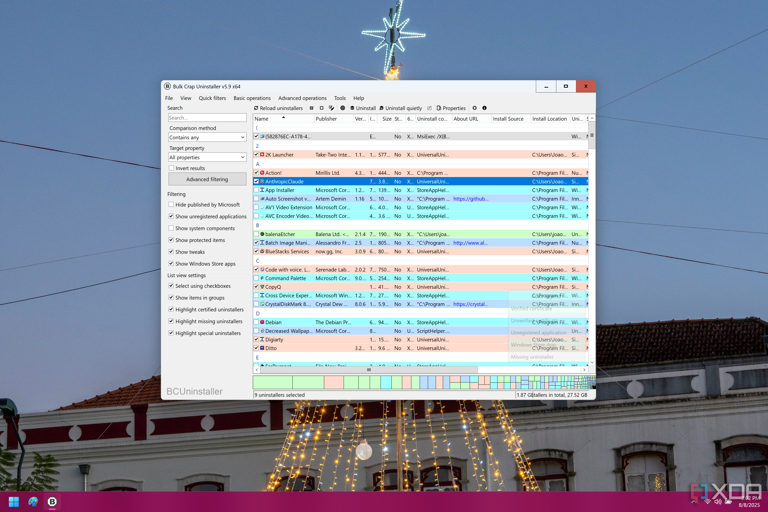This screenshot has height=512, width=768.
Task: Open the Comparison method dropdown
Action: pyautogui.click(x=207, y=138)
